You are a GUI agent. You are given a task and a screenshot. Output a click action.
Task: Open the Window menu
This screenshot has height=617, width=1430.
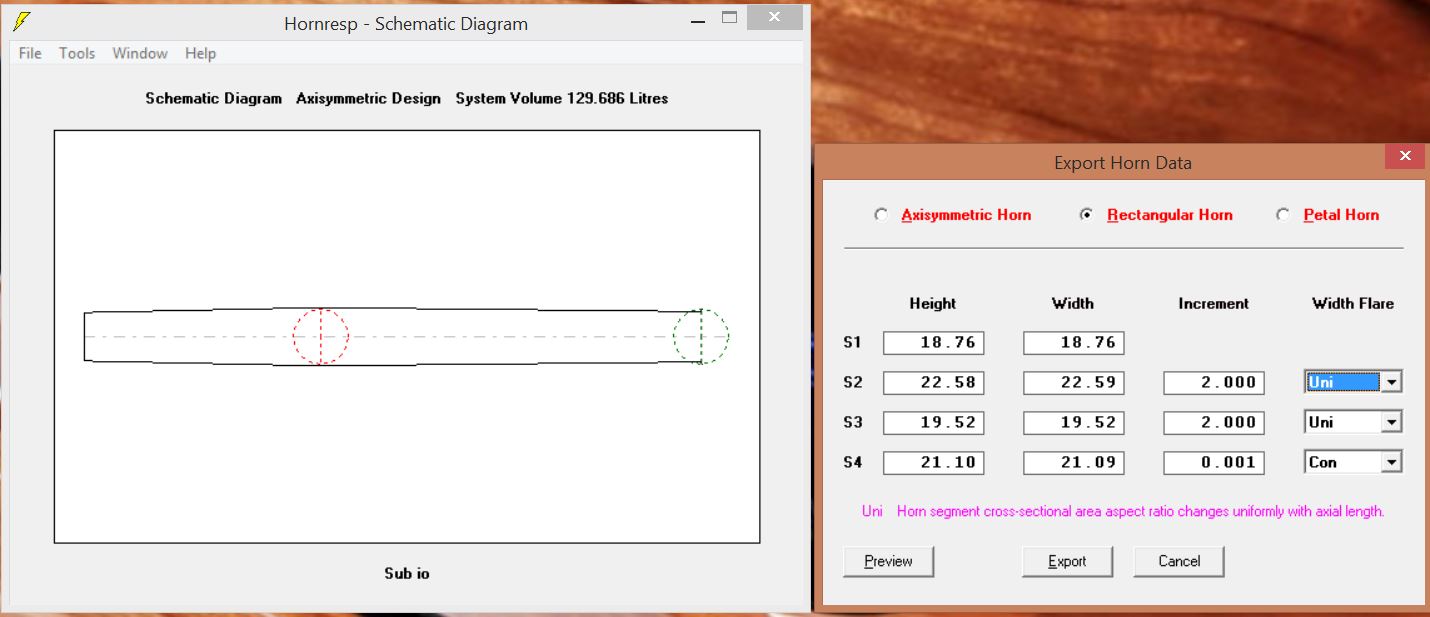coord(140,53)
